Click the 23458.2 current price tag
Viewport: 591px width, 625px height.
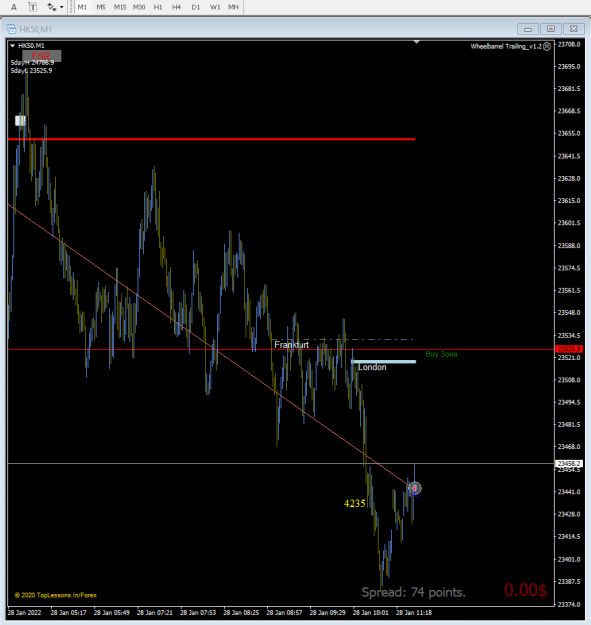(569, 464)
